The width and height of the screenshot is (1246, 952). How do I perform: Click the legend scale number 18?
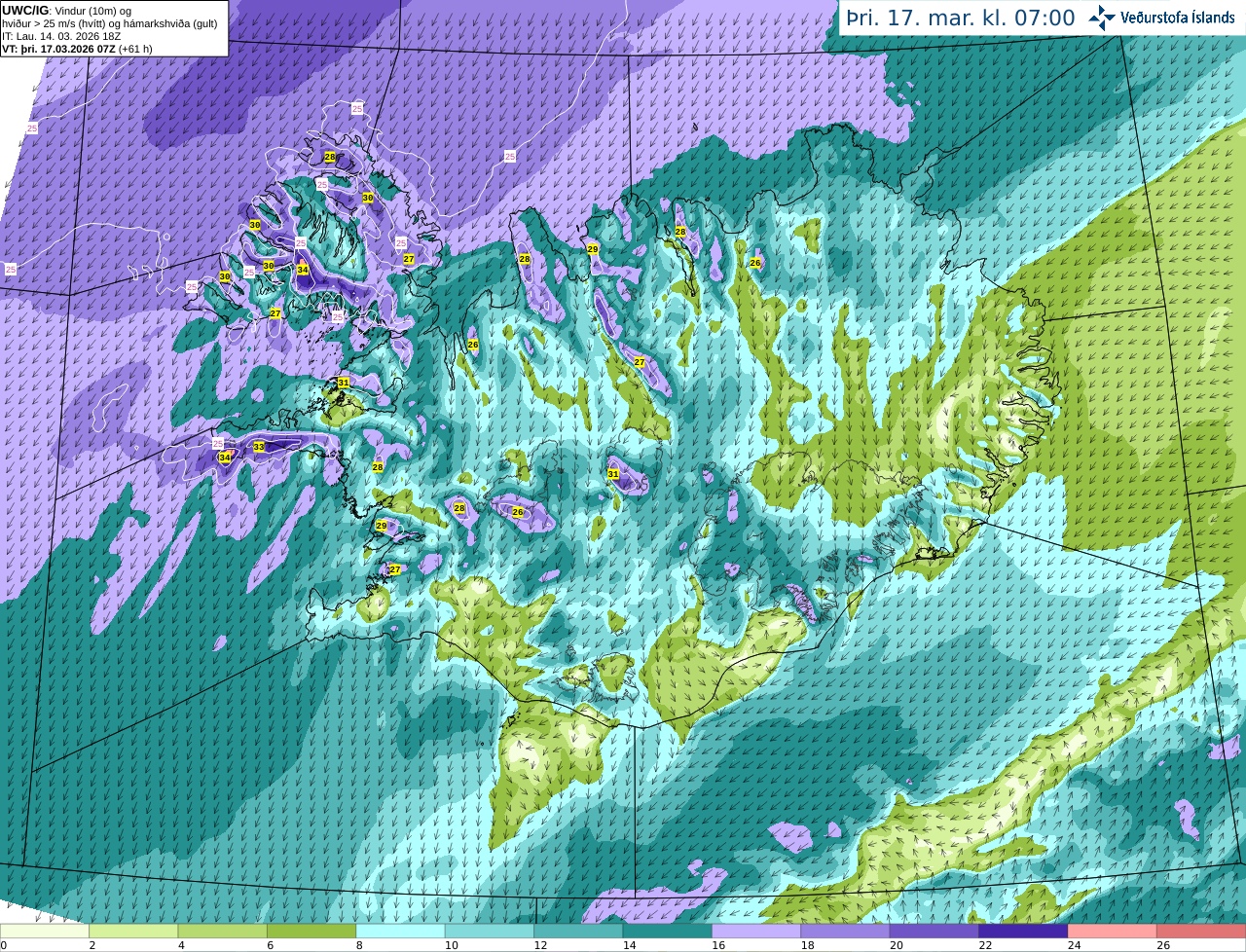807,945
